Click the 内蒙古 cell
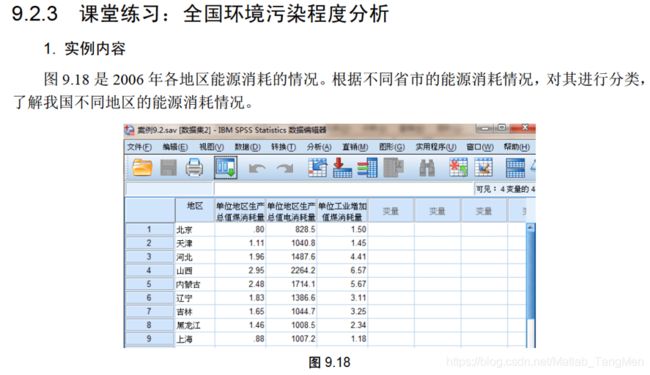The image size is (650, 375). point(195,284)
